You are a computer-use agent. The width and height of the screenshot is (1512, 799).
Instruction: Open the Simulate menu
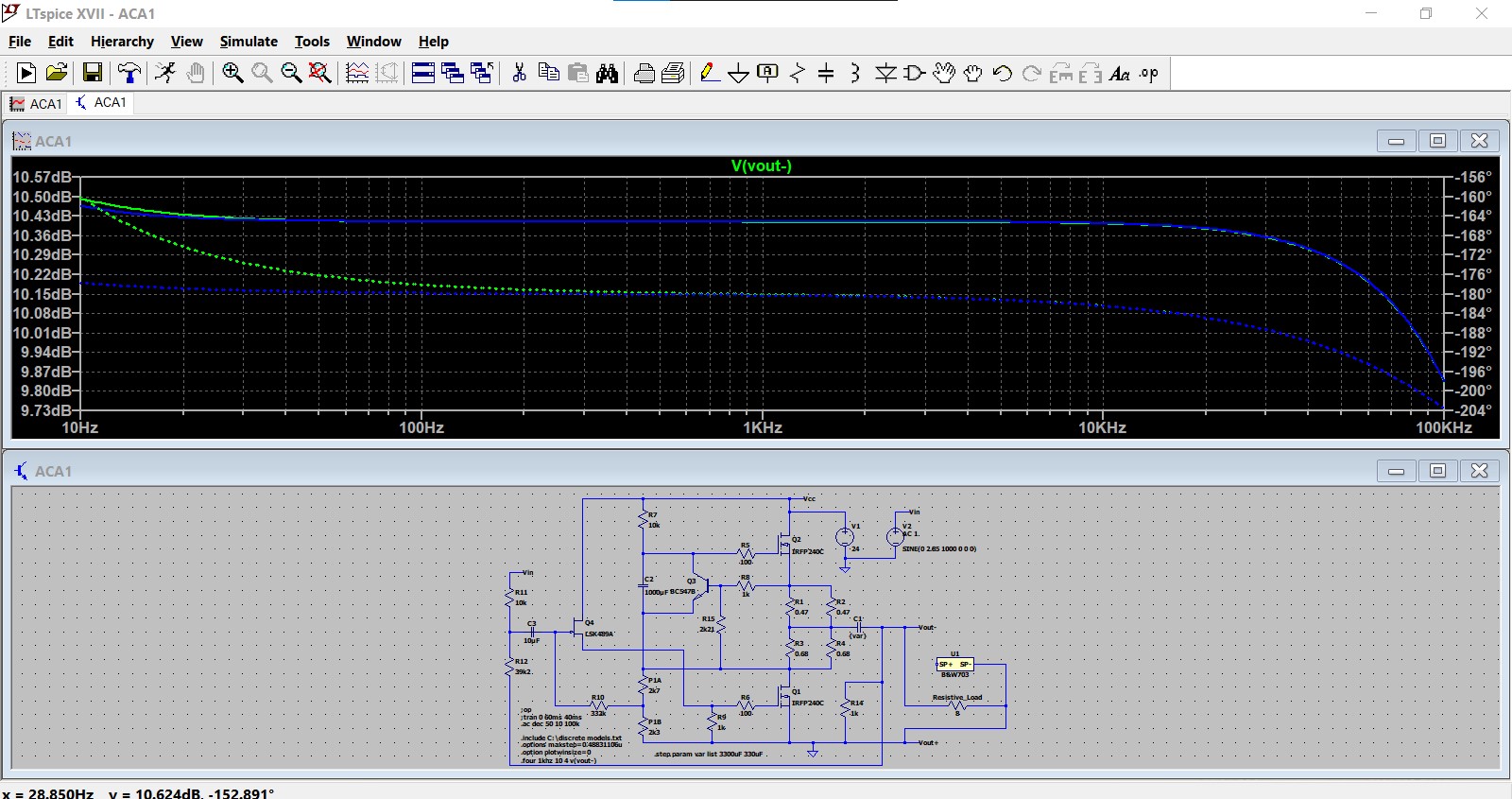click(x=249, y=42)
